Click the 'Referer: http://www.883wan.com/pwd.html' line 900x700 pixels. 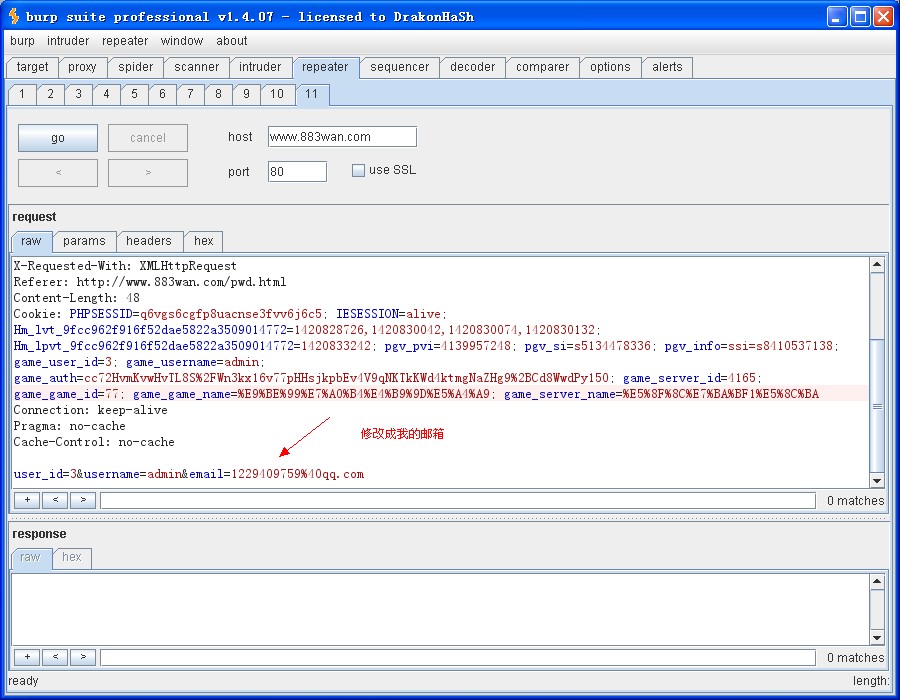tap(150, 282)
